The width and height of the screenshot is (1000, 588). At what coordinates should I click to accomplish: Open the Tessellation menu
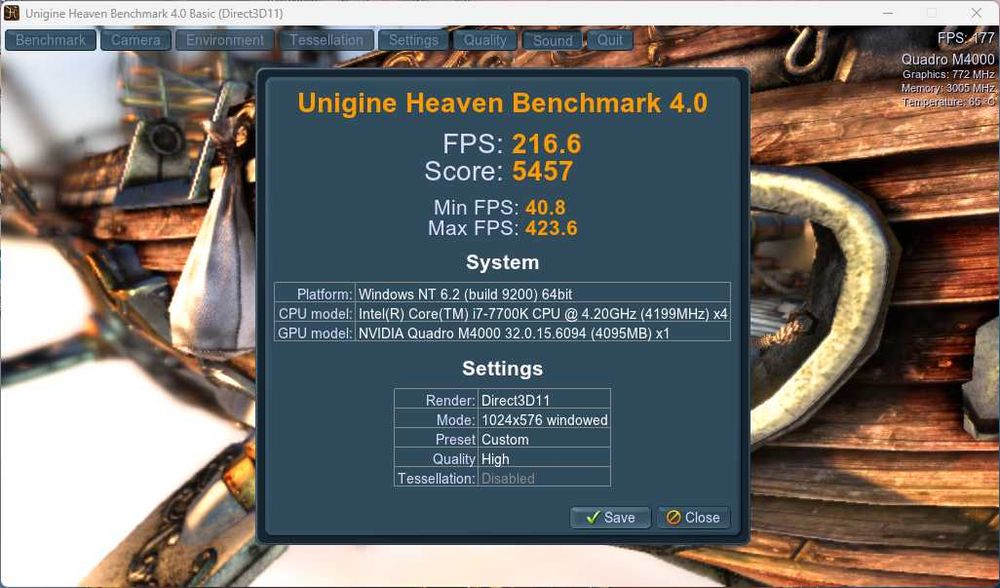coord(326,40)
